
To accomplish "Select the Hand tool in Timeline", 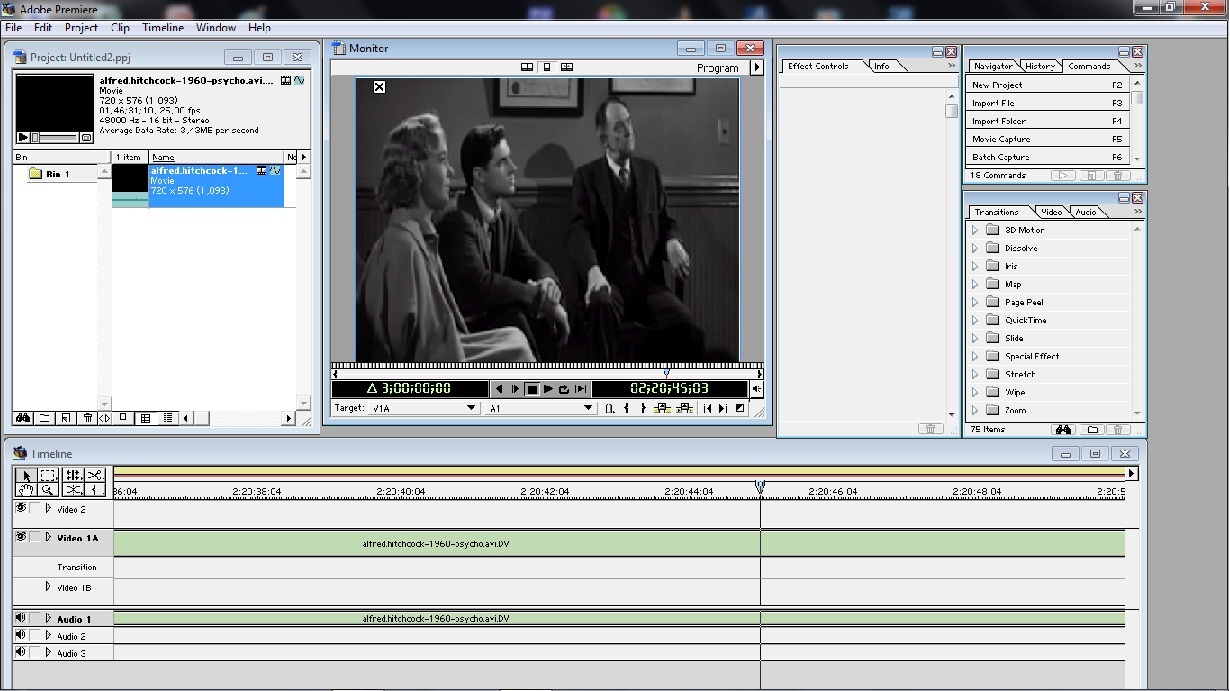I will [26, 490].
